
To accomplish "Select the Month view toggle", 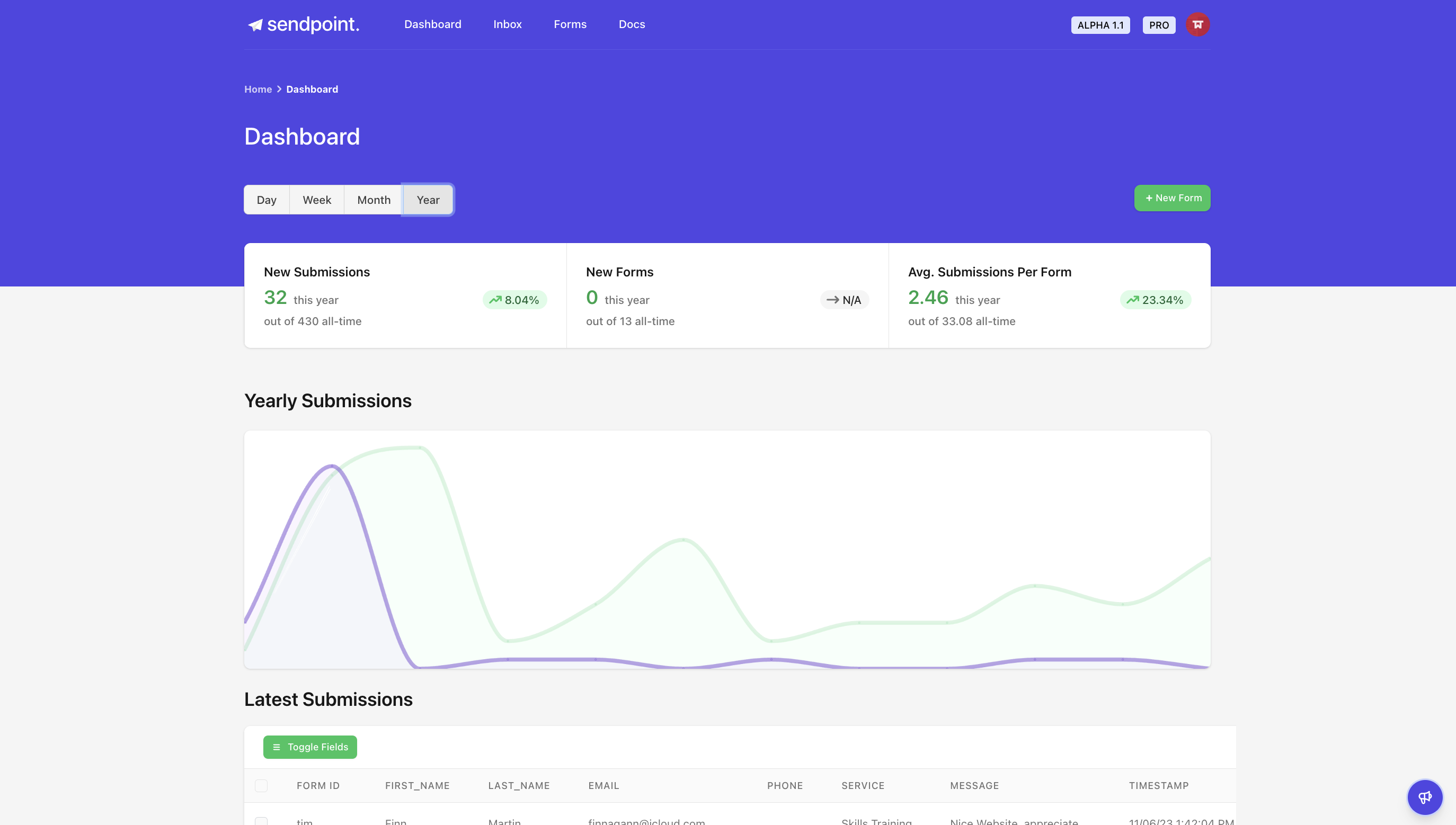I will point(374,200).
